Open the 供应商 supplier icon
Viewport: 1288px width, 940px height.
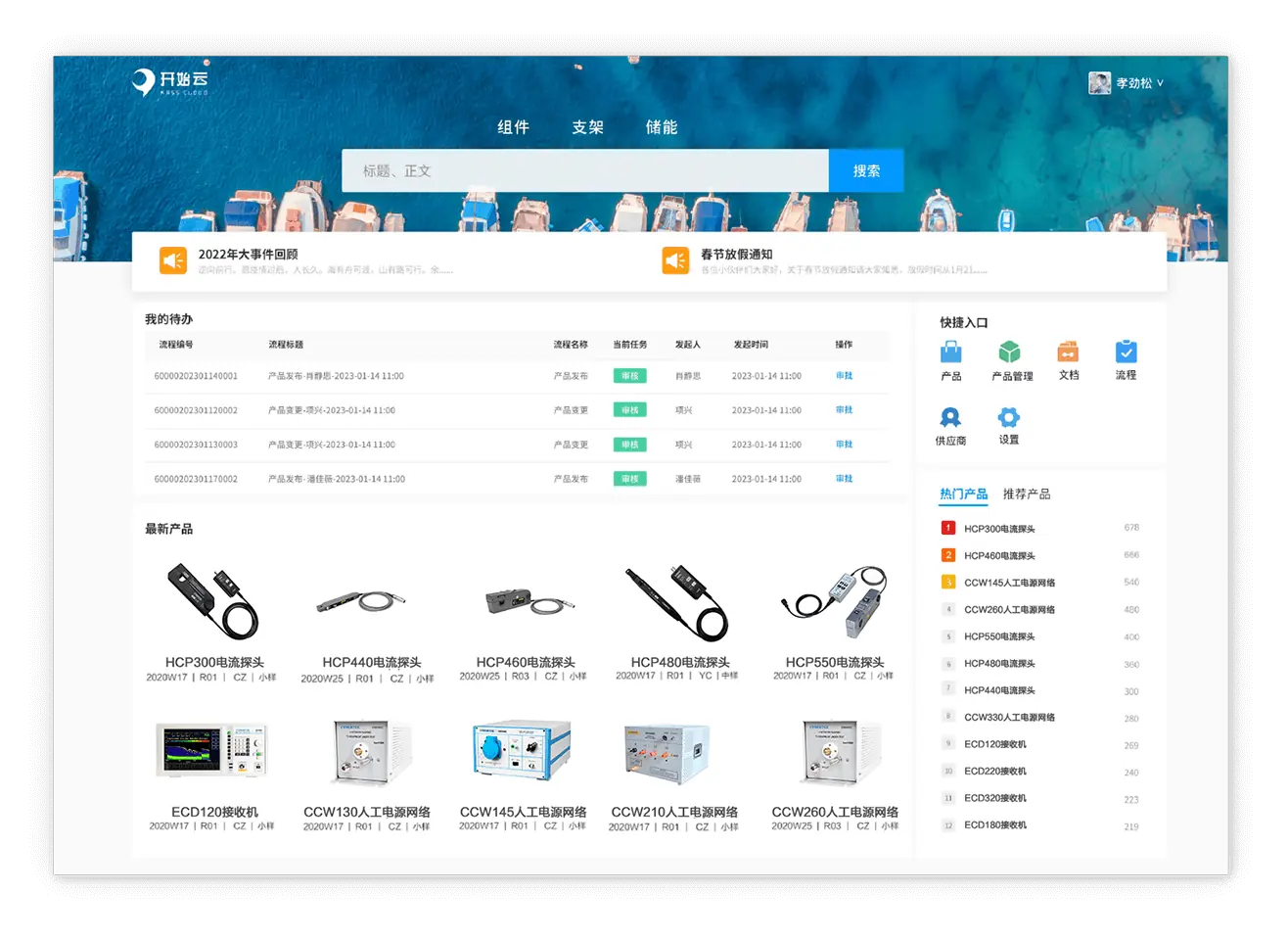coord(950,418)
